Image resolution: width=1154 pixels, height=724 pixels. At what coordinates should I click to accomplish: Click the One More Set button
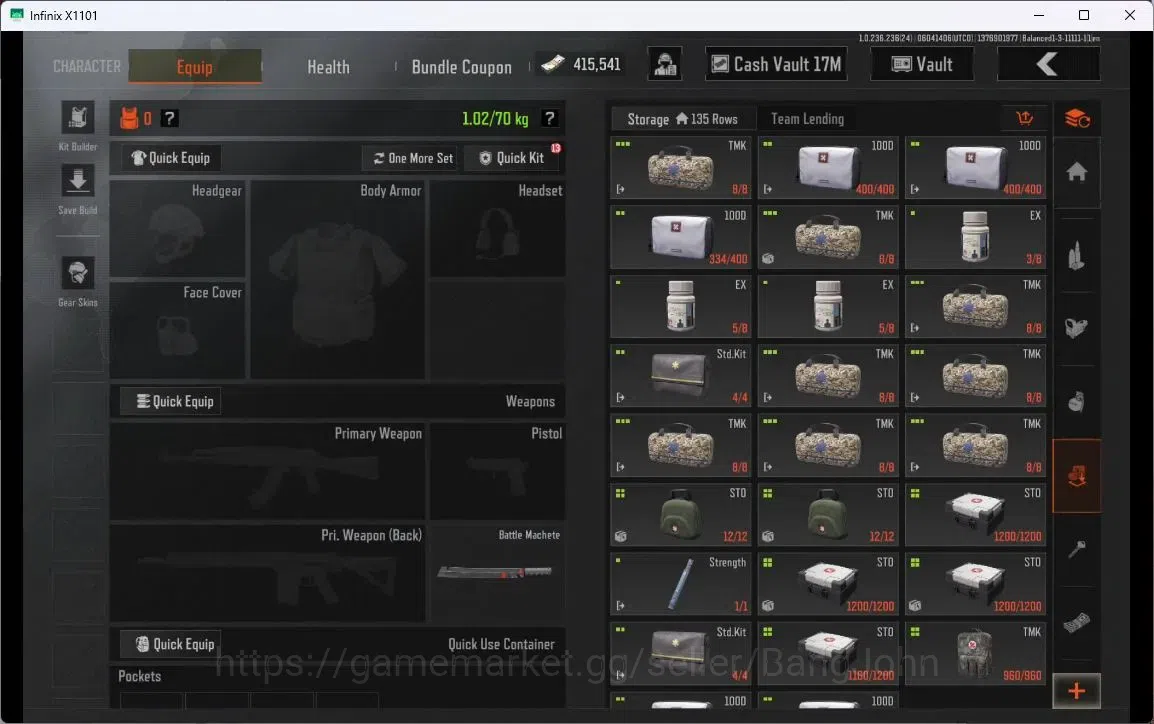pyautogui.click(x=412, y=157)
